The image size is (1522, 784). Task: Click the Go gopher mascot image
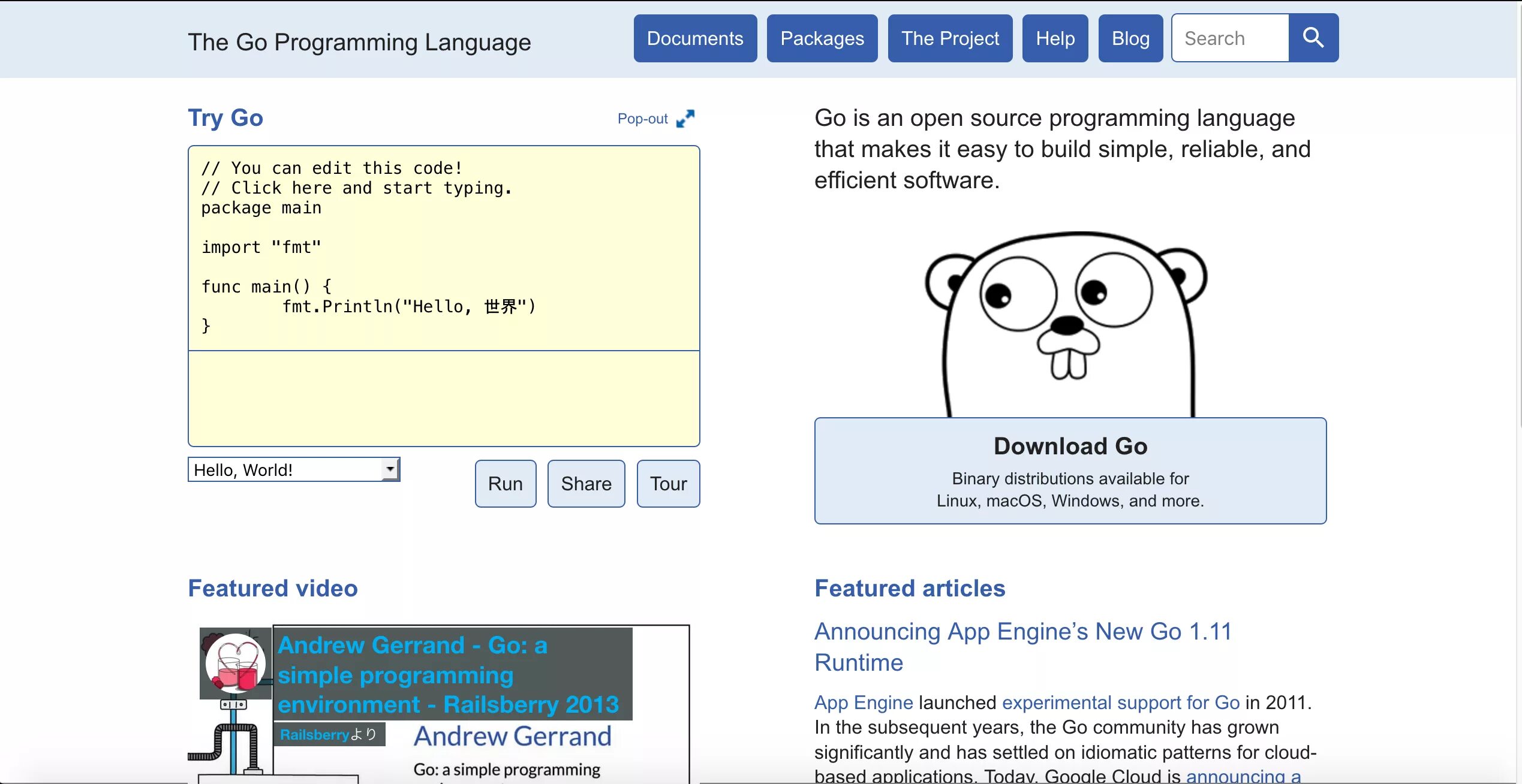coord(1068,324)
